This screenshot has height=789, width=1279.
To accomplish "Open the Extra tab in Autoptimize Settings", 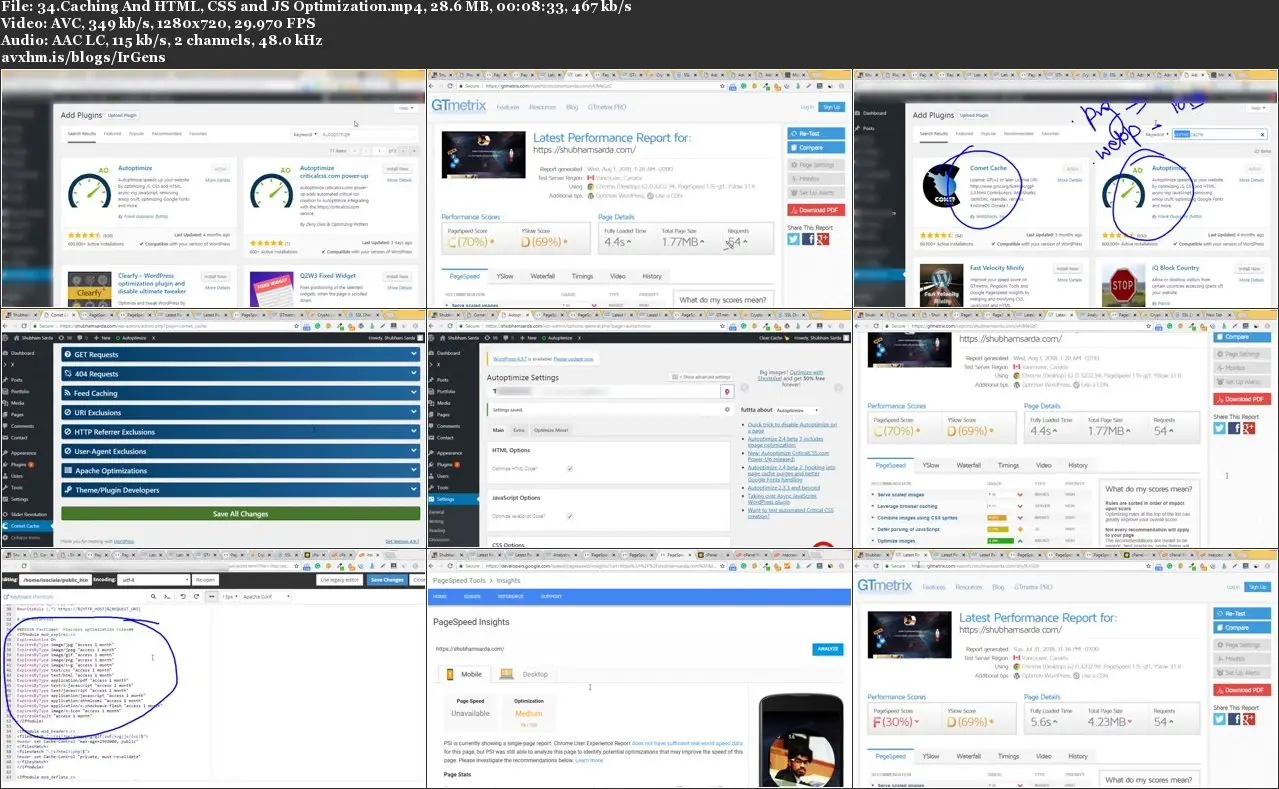I will (519, 430).
